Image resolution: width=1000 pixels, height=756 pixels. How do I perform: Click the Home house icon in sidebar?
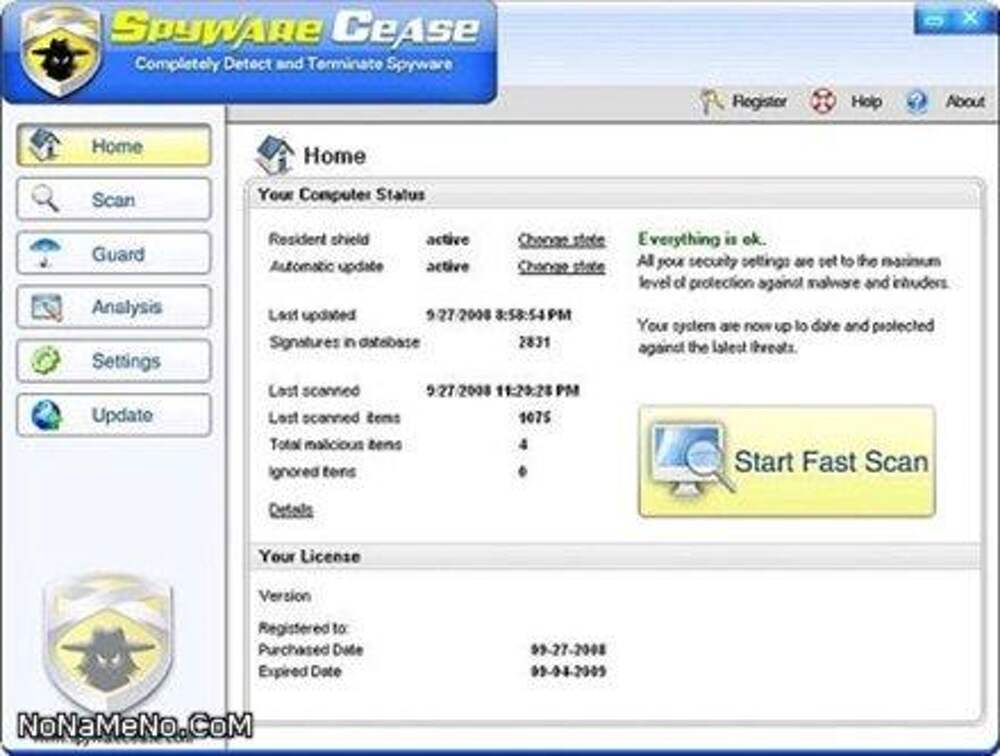pyautogui.click(x=47, y=145)
